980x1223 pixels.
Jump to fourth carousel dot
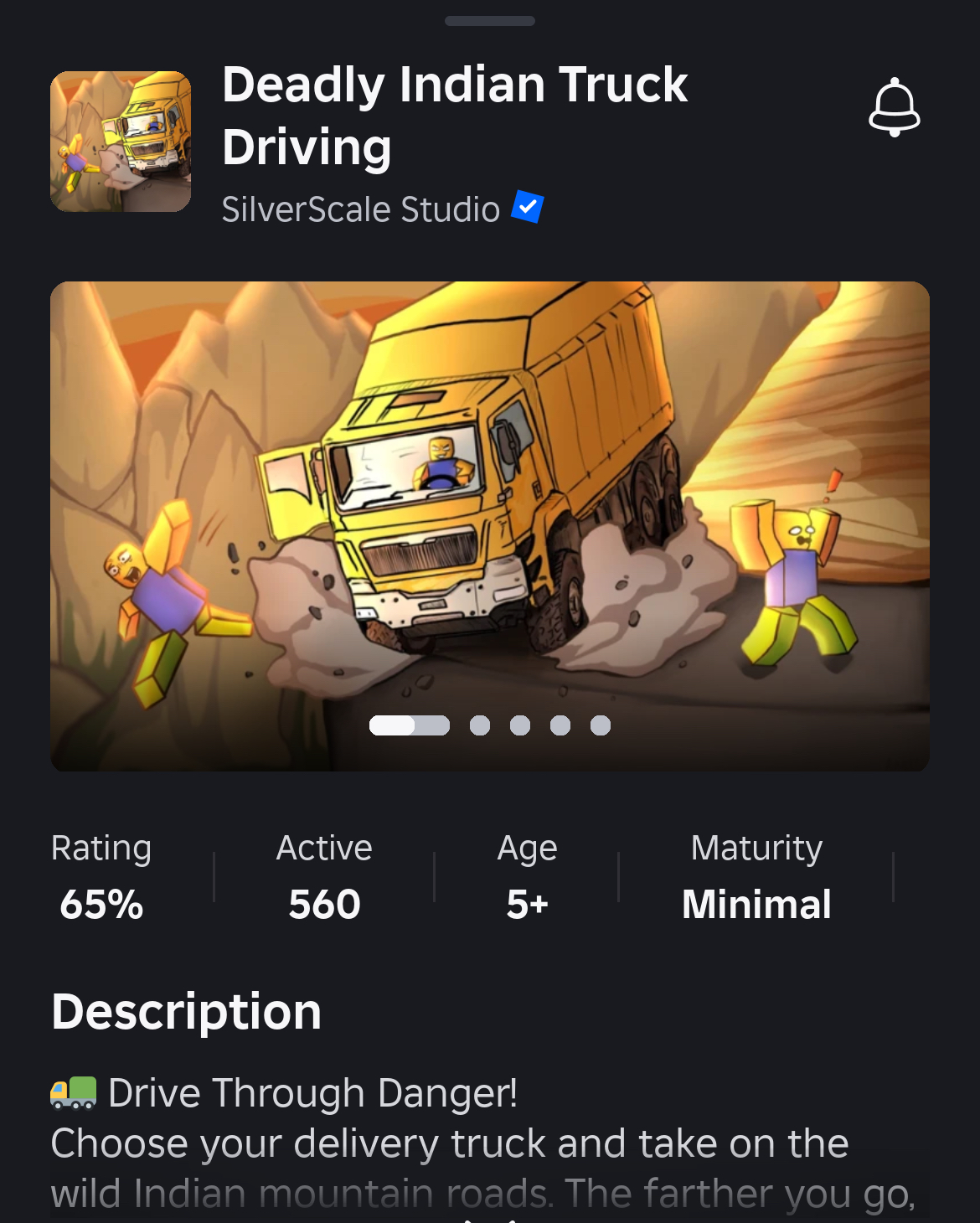pos(560,725)
